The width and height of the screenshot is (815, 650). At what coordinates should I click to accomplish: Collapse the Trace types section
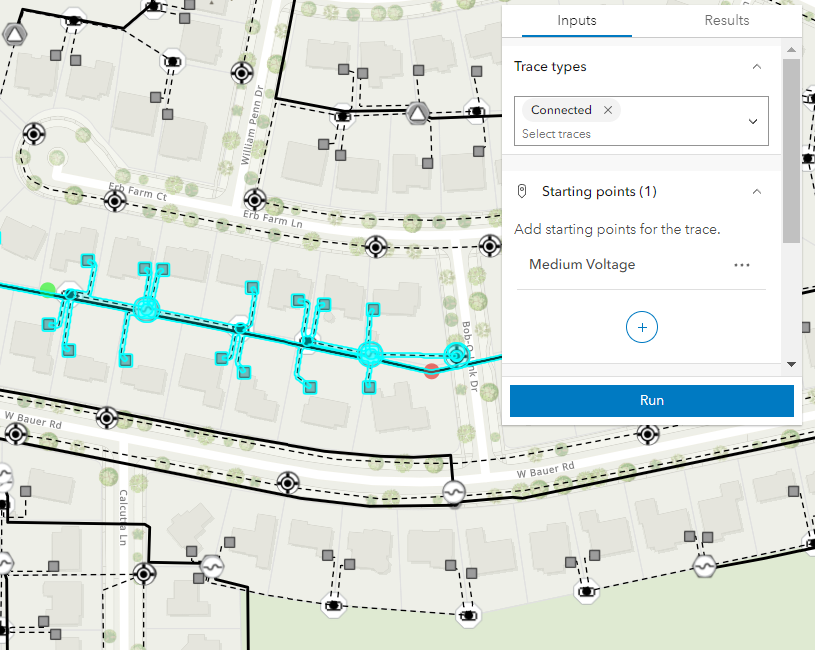click(x=757, y=66)
